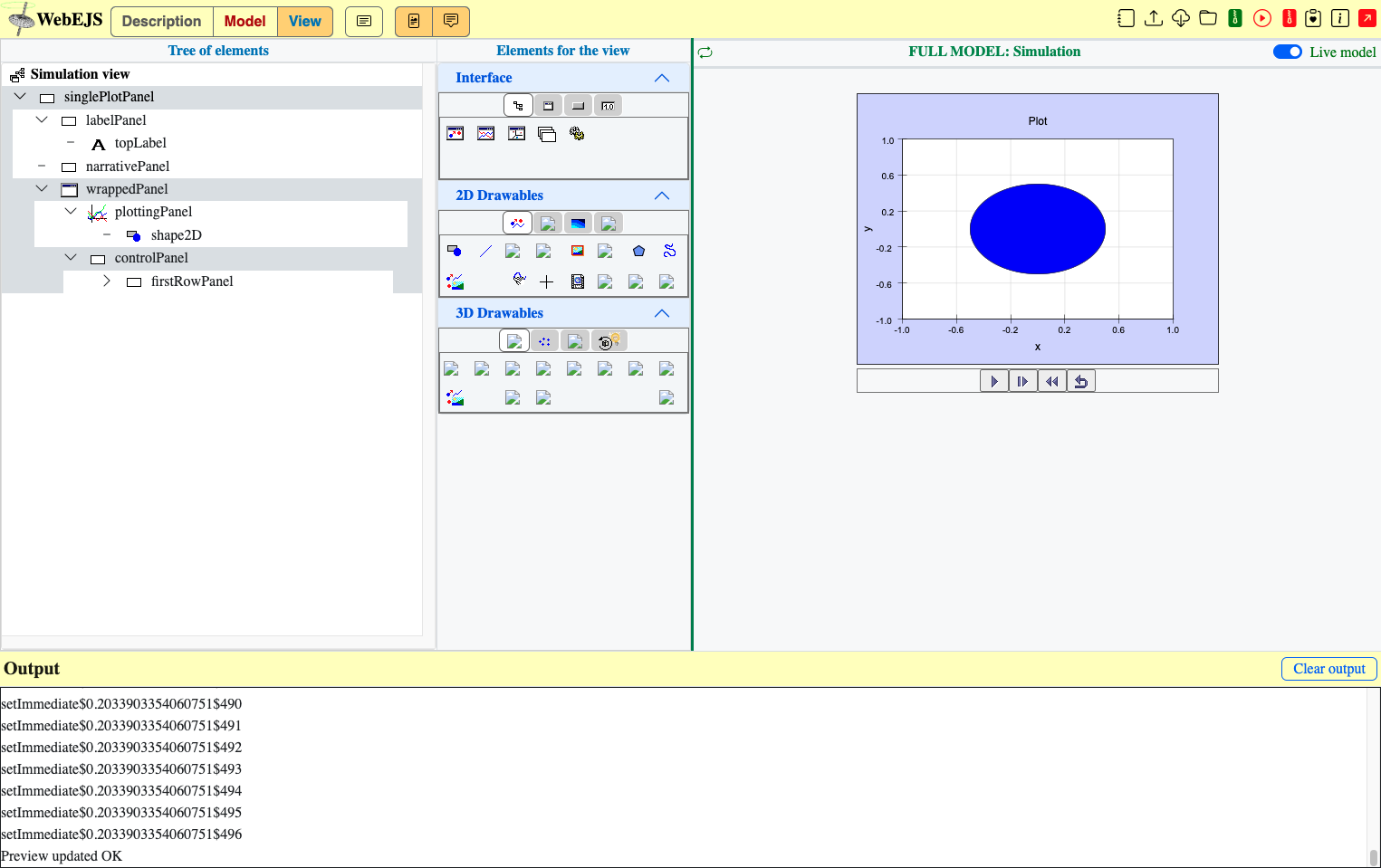The image size is (1381, 868).
Task: Click the refresh preview icon
Action: pyautogui.click(x=705, y=52)
